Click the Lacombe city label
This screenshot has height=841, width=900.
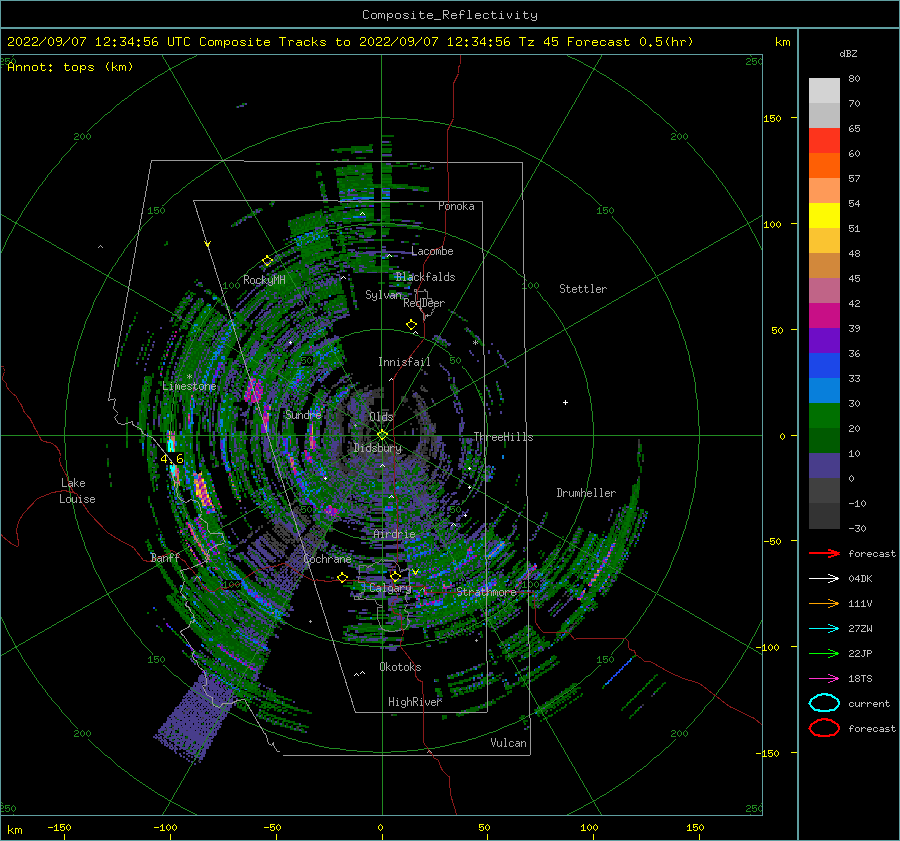(432, 251)
